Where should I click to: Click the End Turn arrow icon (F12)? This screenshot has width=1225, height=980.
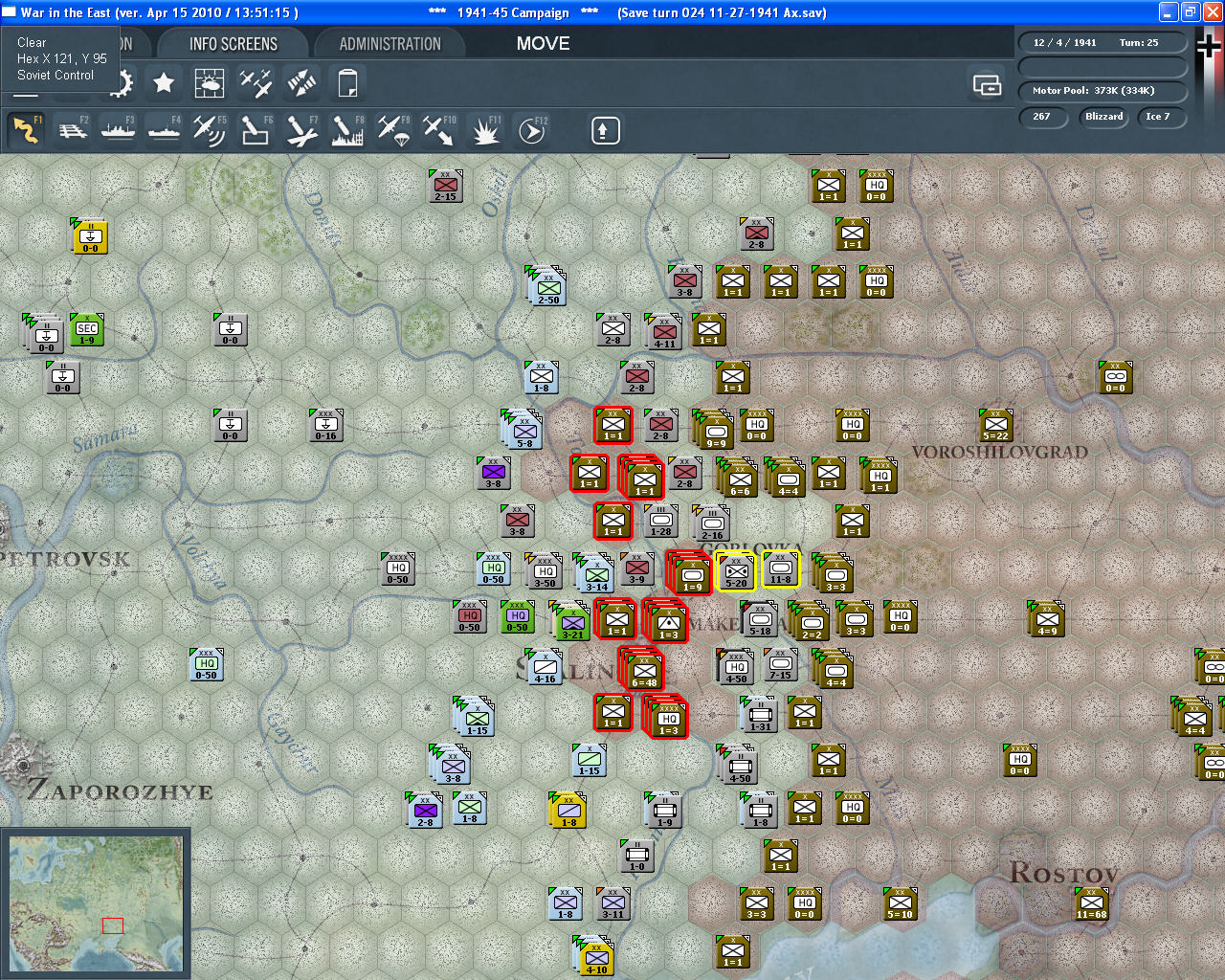point(531,130)
